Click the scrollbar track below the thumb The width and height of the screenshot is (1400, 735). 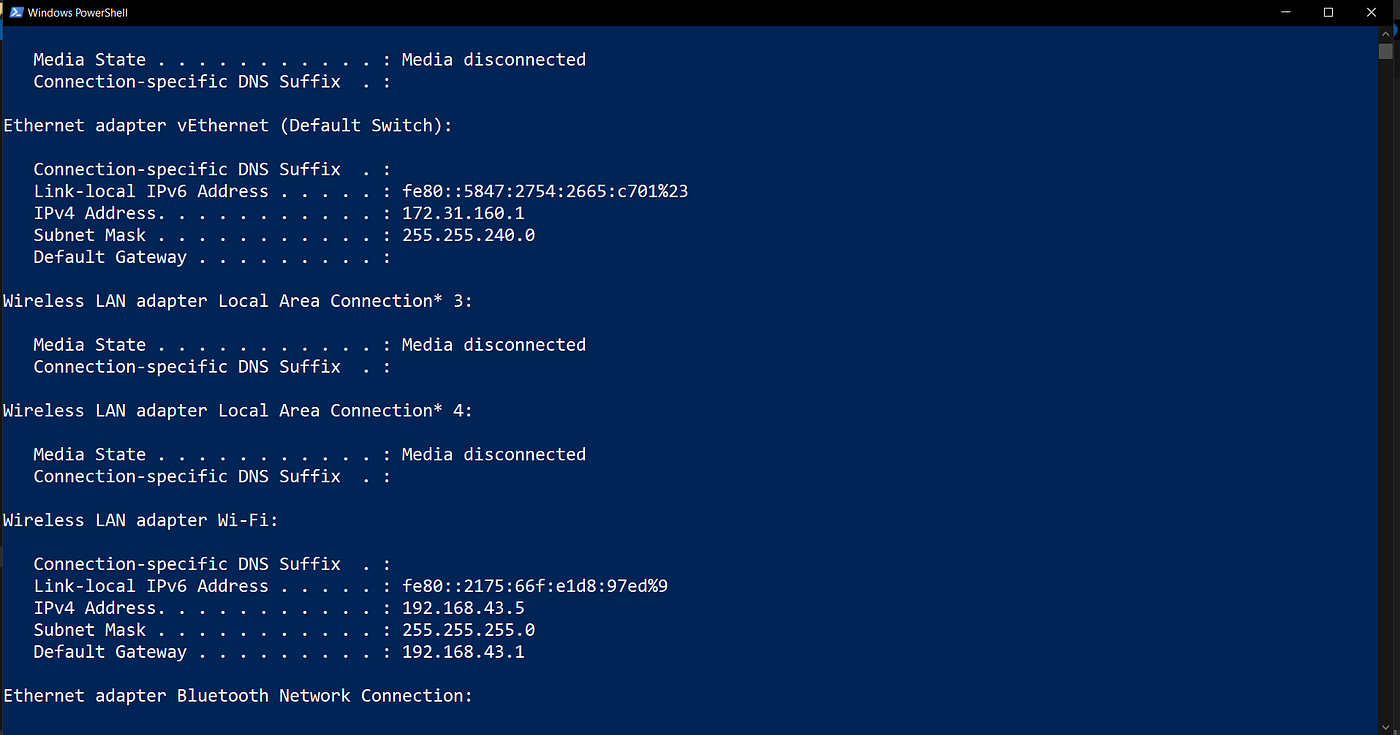coord(1385,400)
